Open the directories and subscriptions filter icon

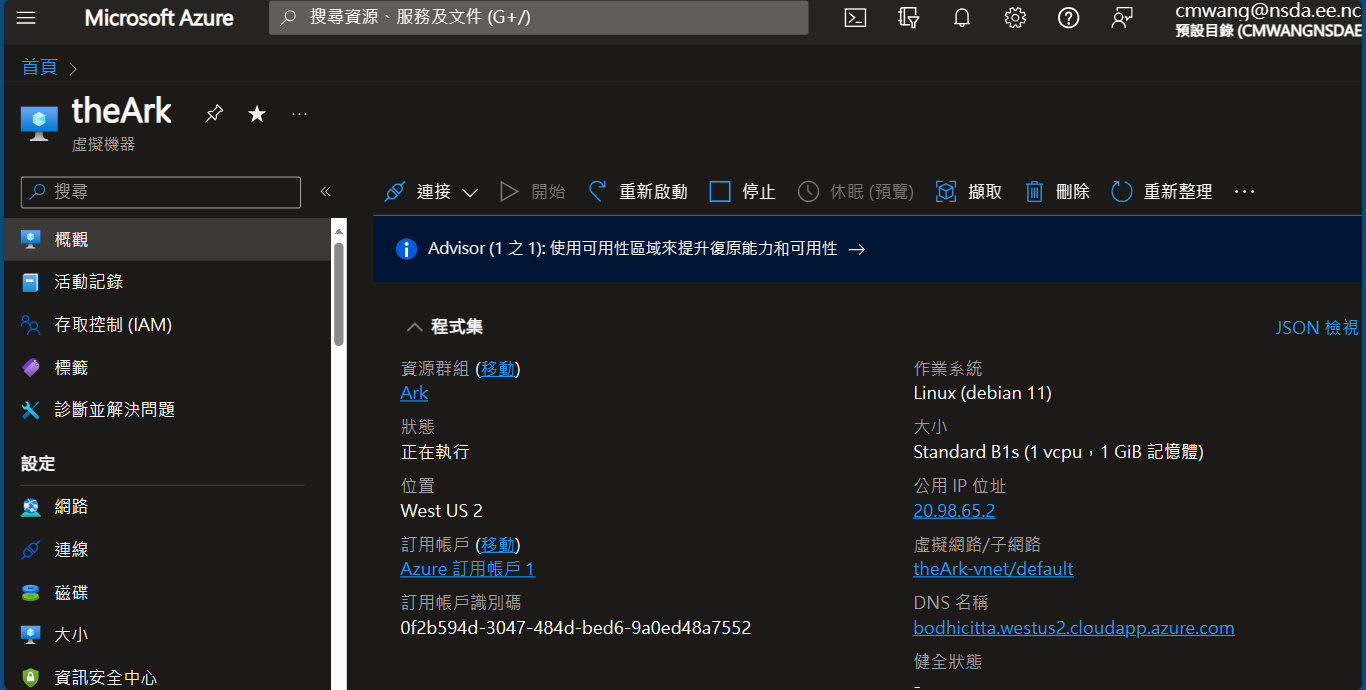908,18
